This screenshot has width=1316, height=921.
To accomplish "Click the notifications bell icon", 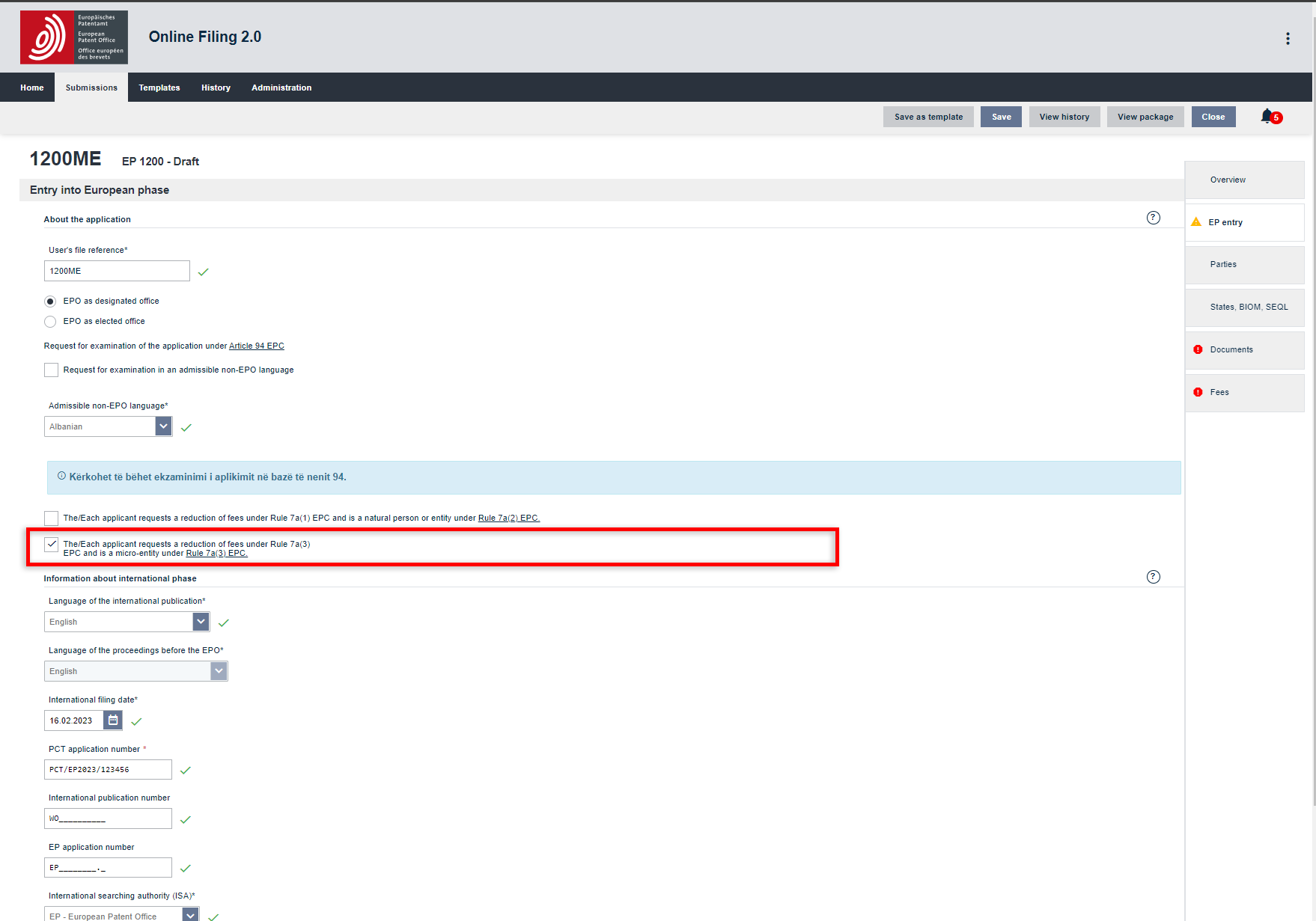I will [1267, 116].
